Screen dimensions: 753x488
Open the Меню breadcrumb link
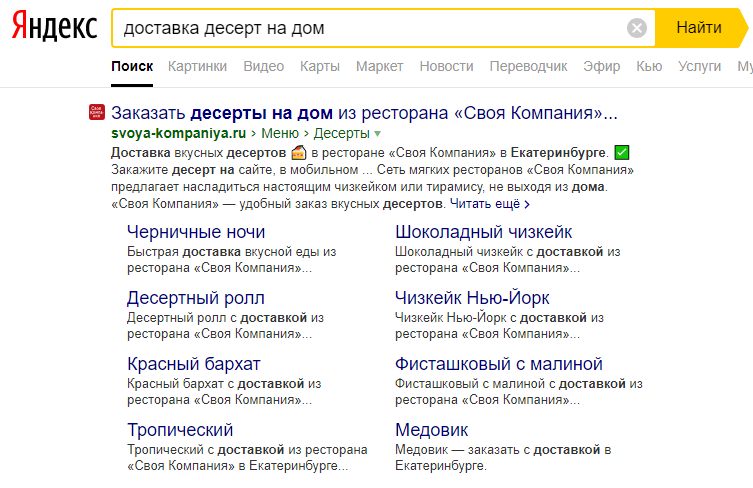coord(280,133)
